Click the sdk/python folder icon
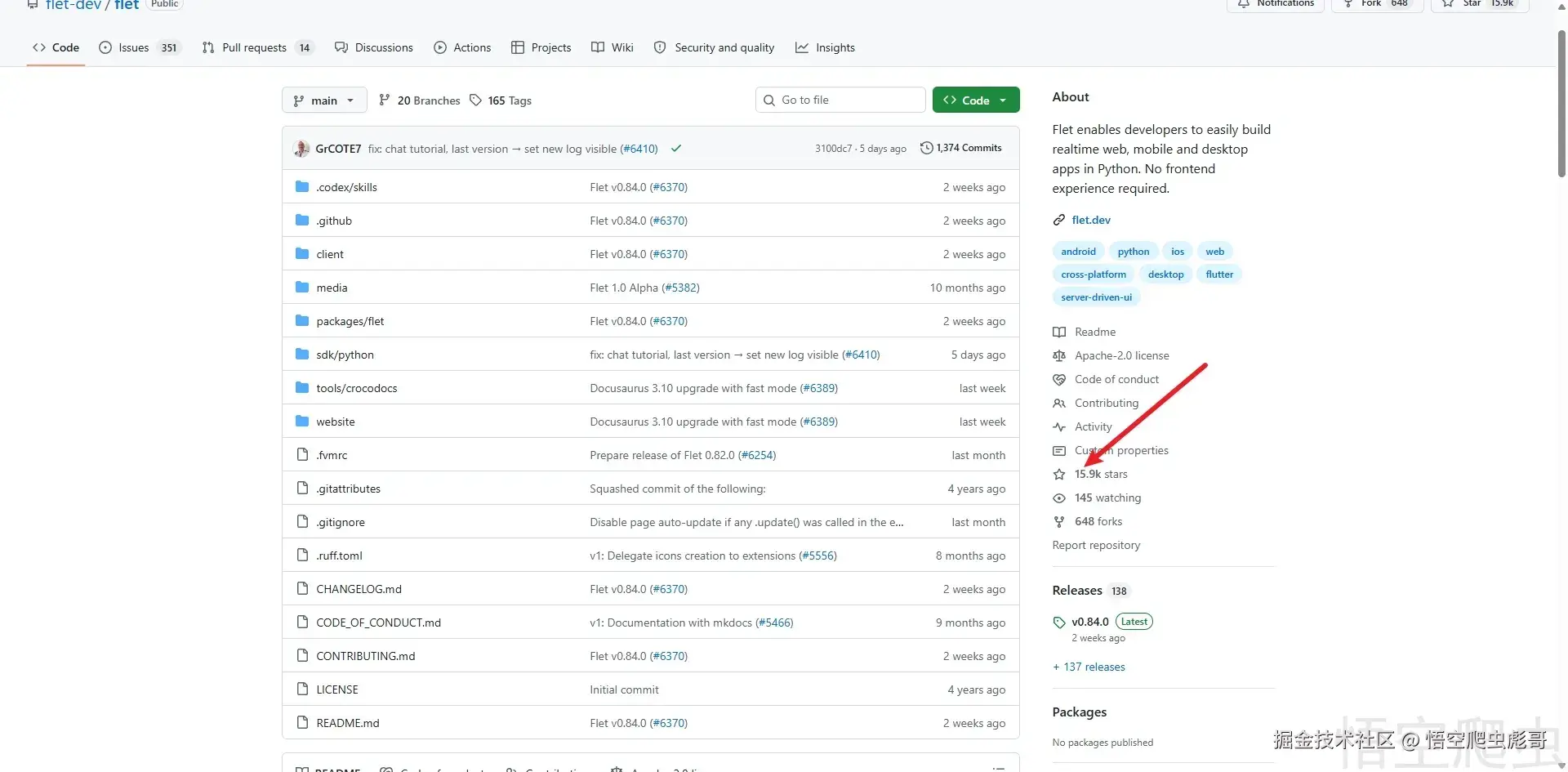 (x=302, y=354)
